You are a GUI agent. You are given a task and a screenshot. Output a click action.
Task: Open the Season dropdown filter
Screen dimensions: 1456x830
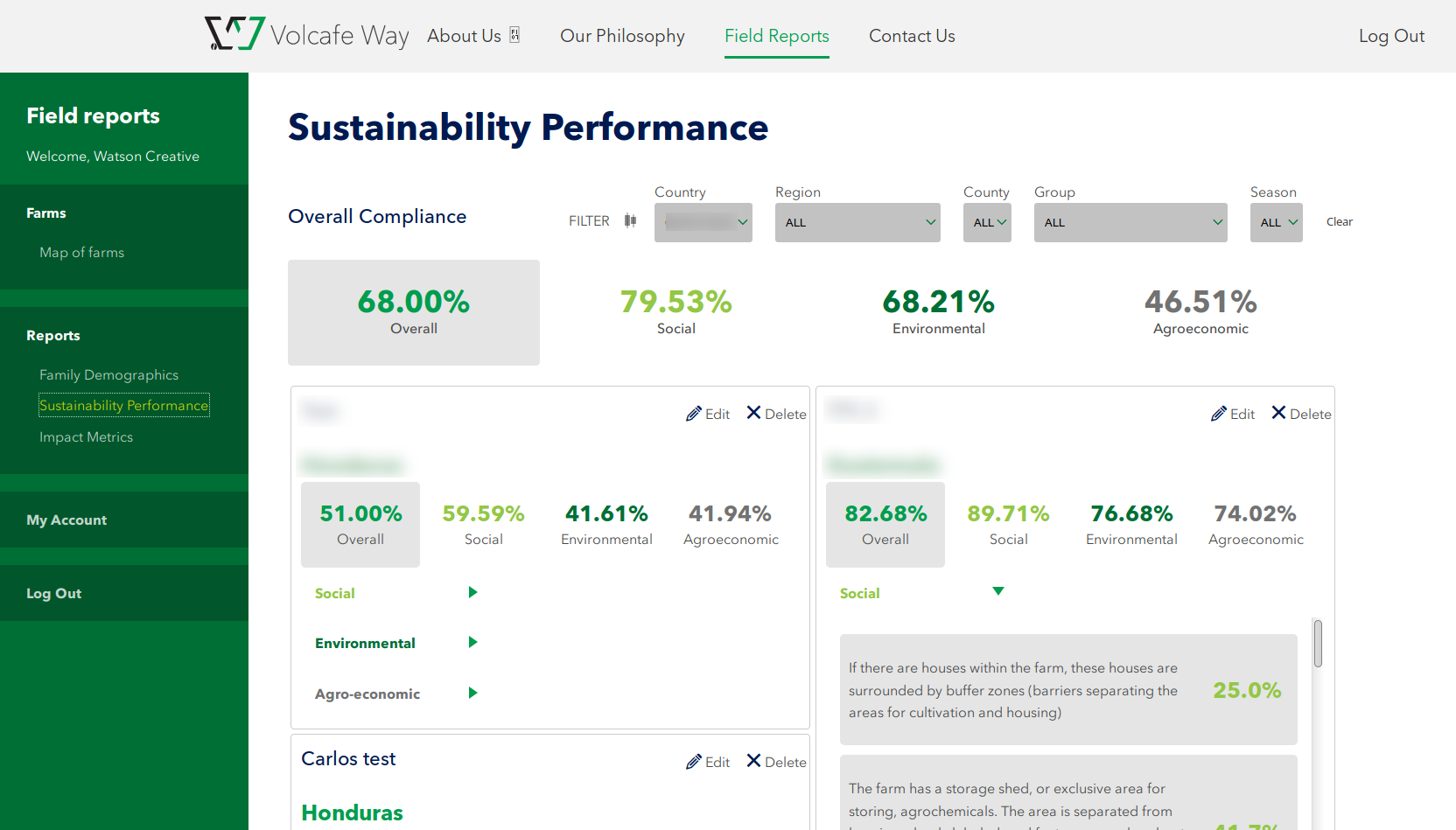tap(1276, 223)
